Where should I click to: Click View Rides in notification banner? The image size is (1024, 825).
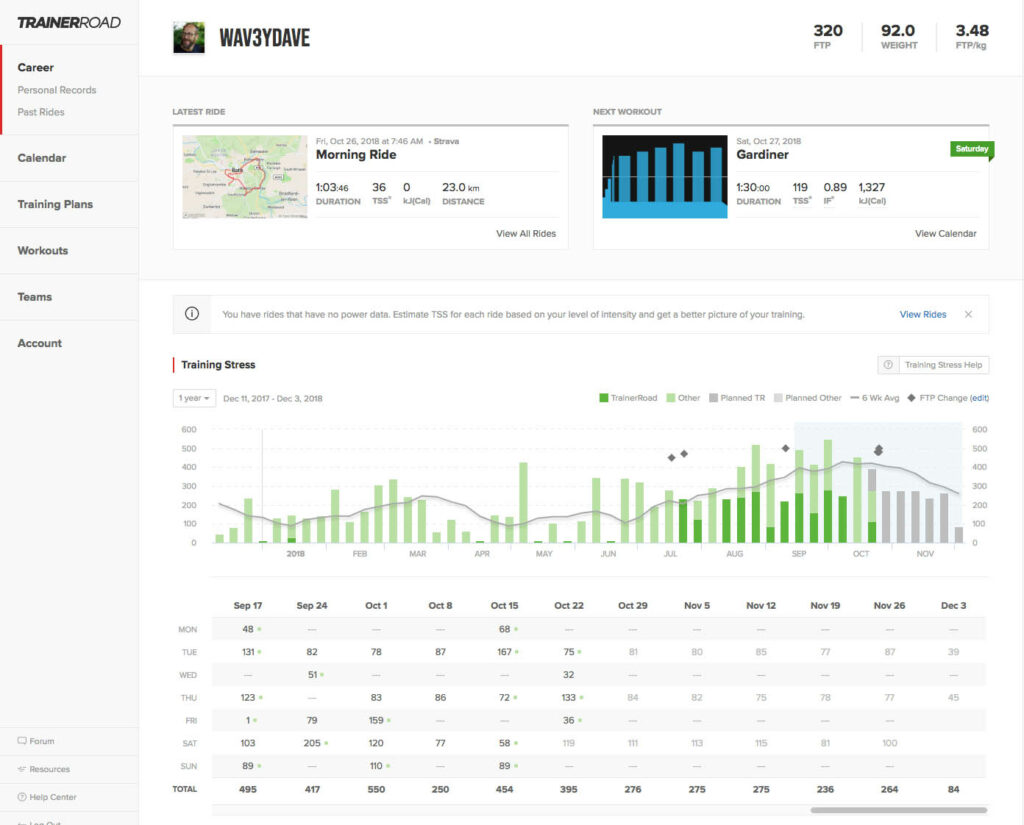(x=923, y=314)
